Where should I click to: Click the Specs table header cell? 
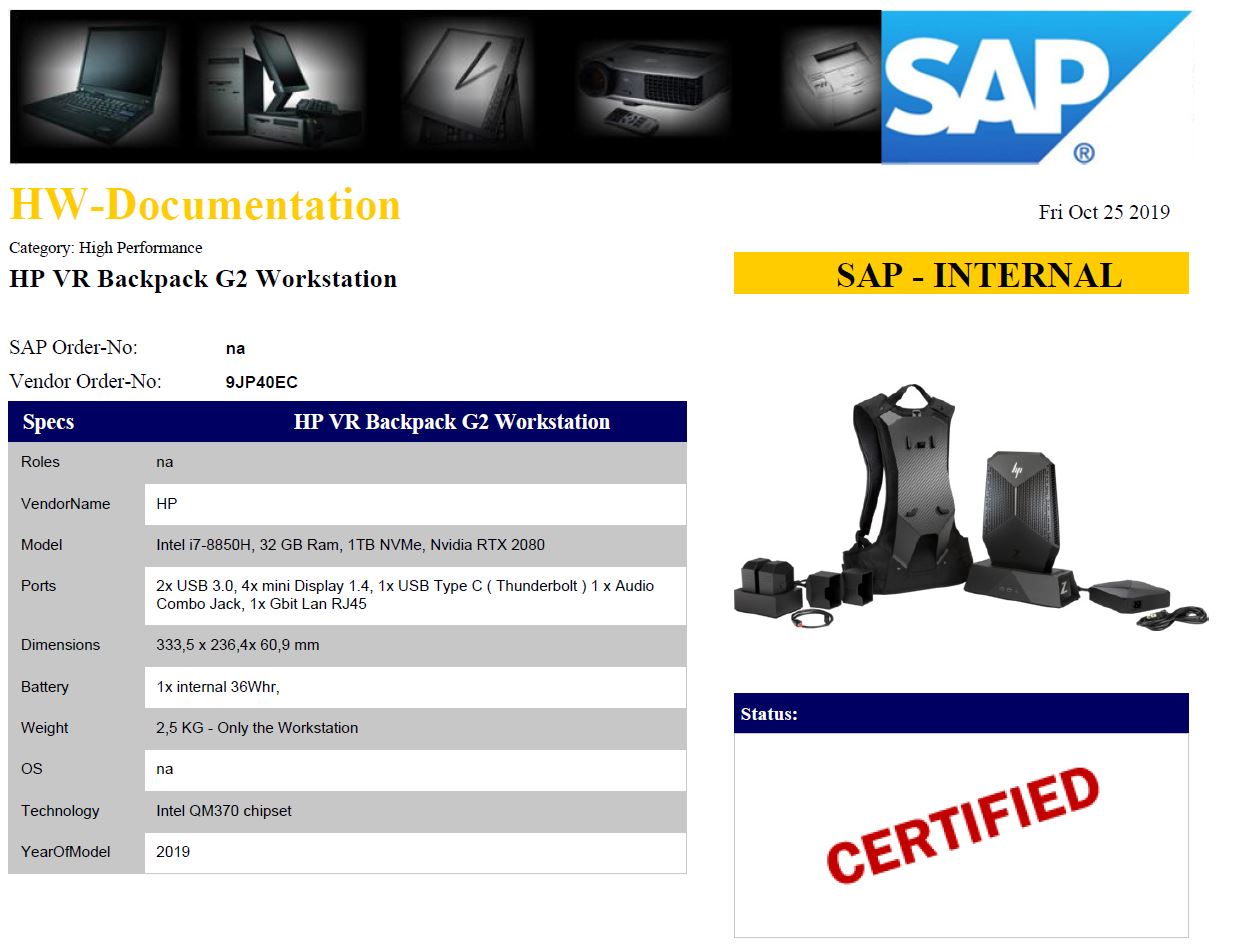[48, 422]
